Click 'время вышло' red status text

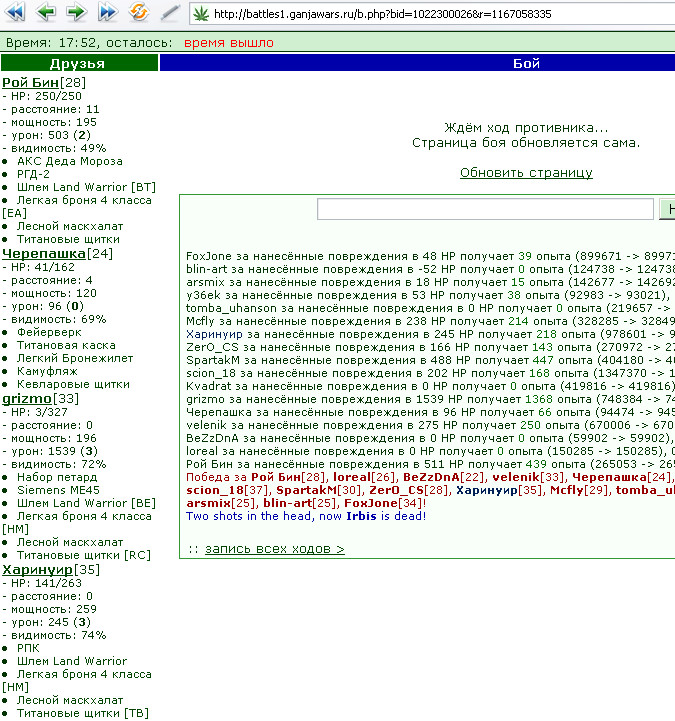point(229,43)
